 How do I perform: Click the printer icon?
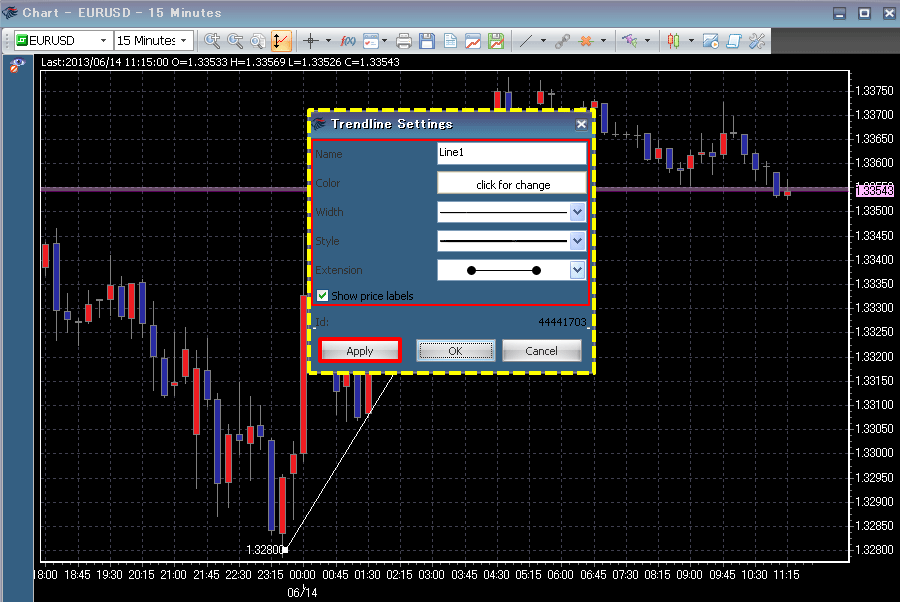click(x=404, y=41)
